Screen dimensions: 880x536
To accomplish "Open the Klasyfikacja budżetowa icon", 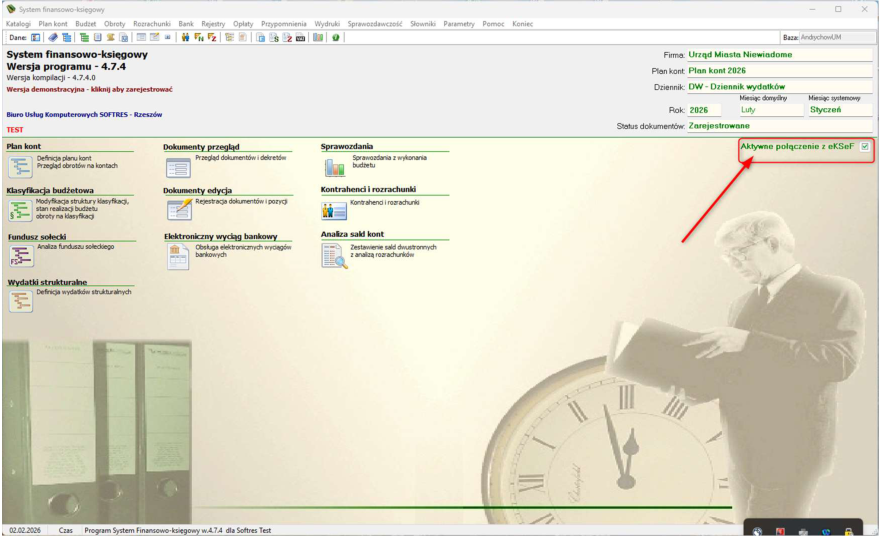I will [20, 211].
